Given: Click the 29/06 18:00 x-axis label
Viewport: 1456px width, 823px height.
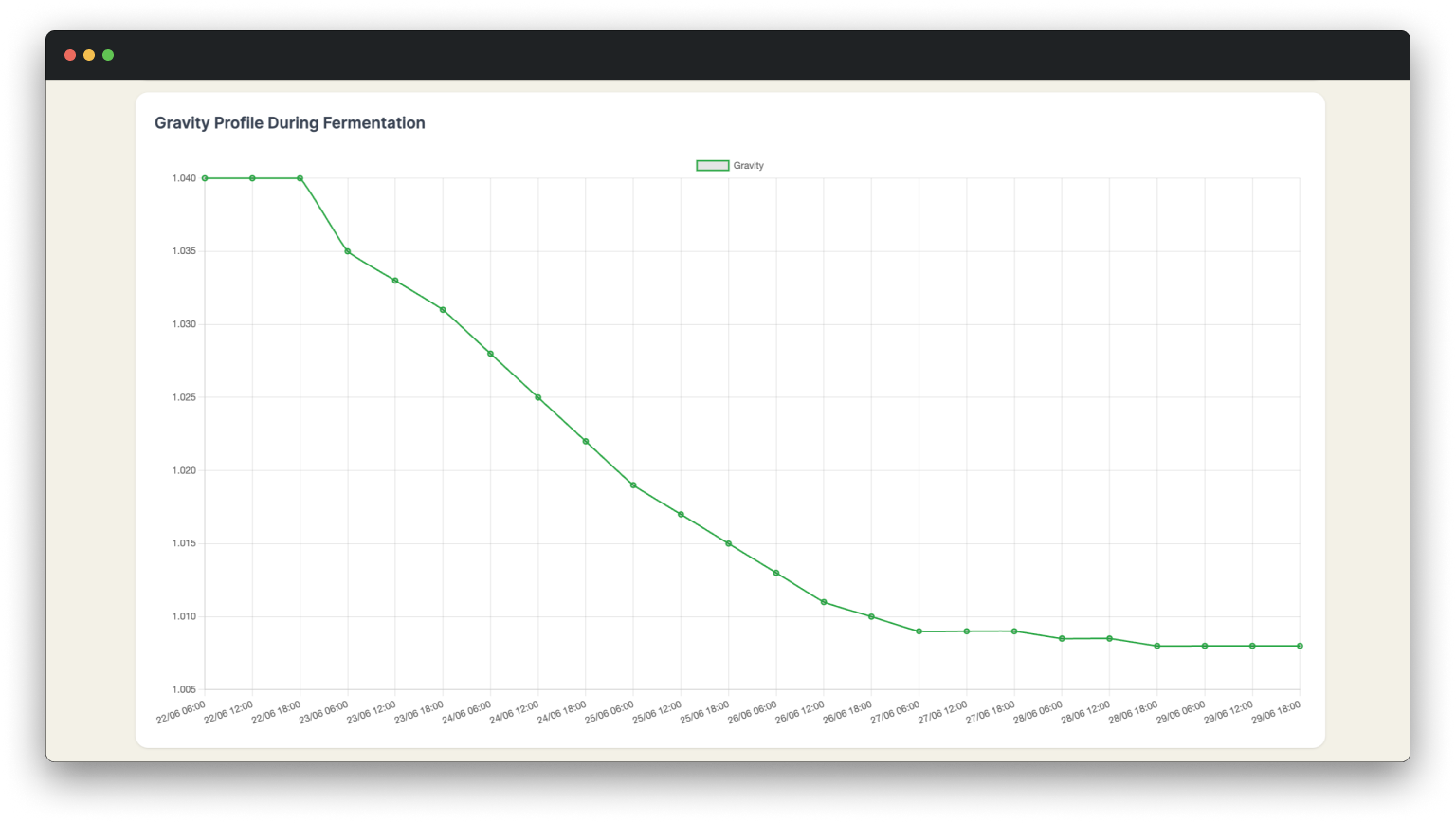Looking at the screenshot, I should [x=1276, y=713].
